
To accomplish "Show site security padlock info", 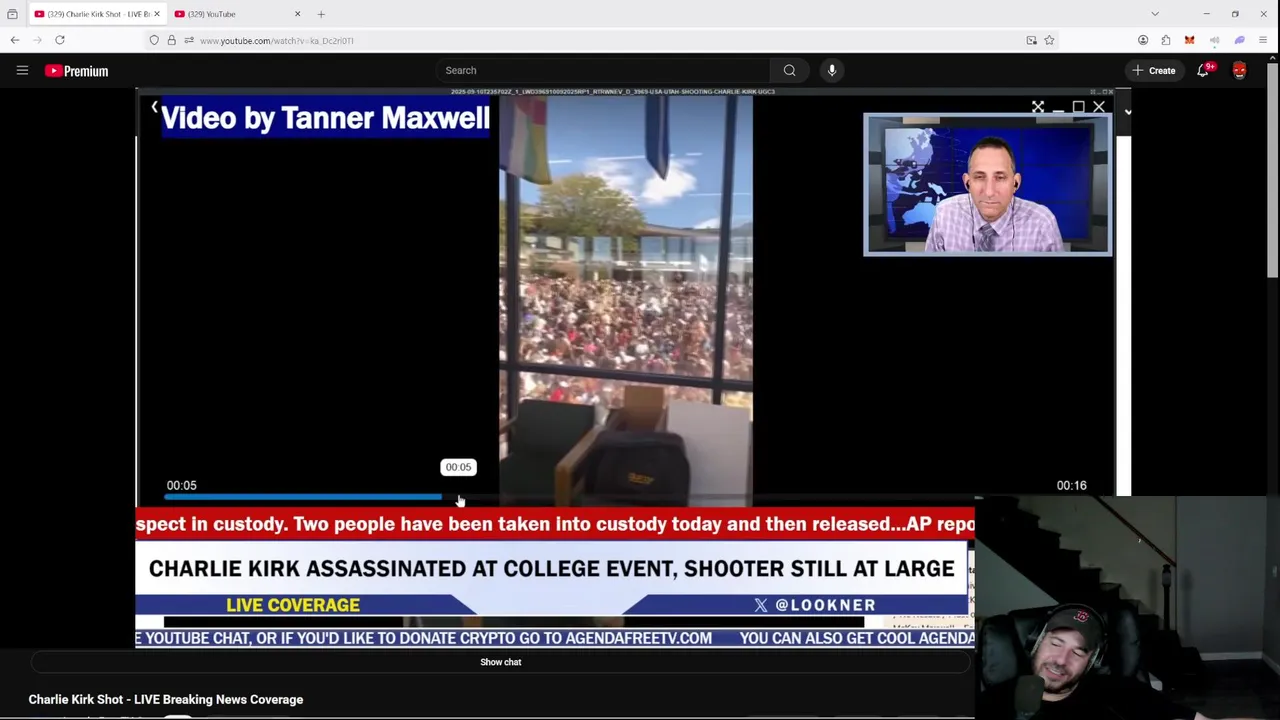I will (x=171, y=40).
